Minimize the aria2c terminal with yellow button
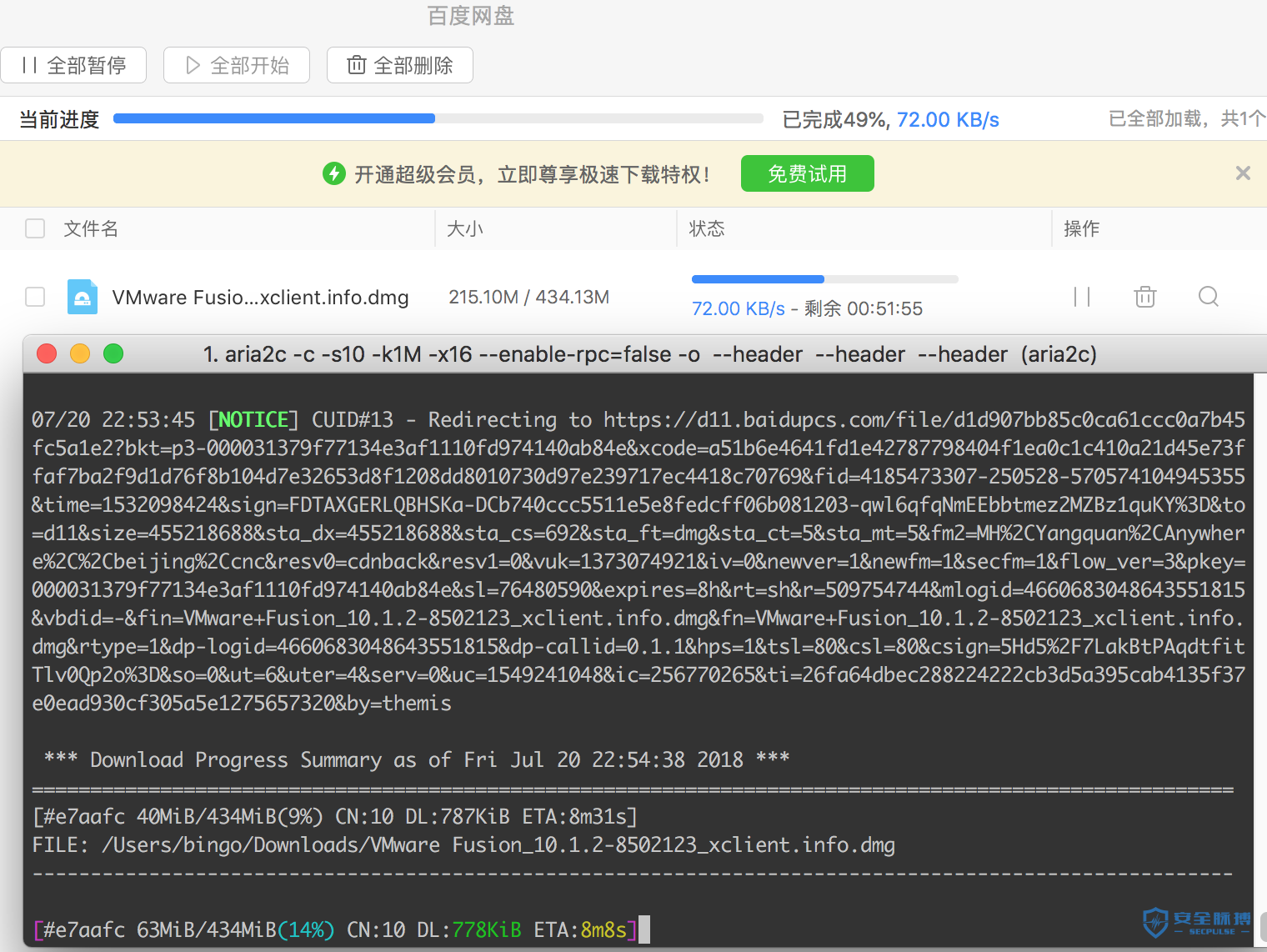The height and width of the screenshot is (952, 1267). [x=80, y=353]
